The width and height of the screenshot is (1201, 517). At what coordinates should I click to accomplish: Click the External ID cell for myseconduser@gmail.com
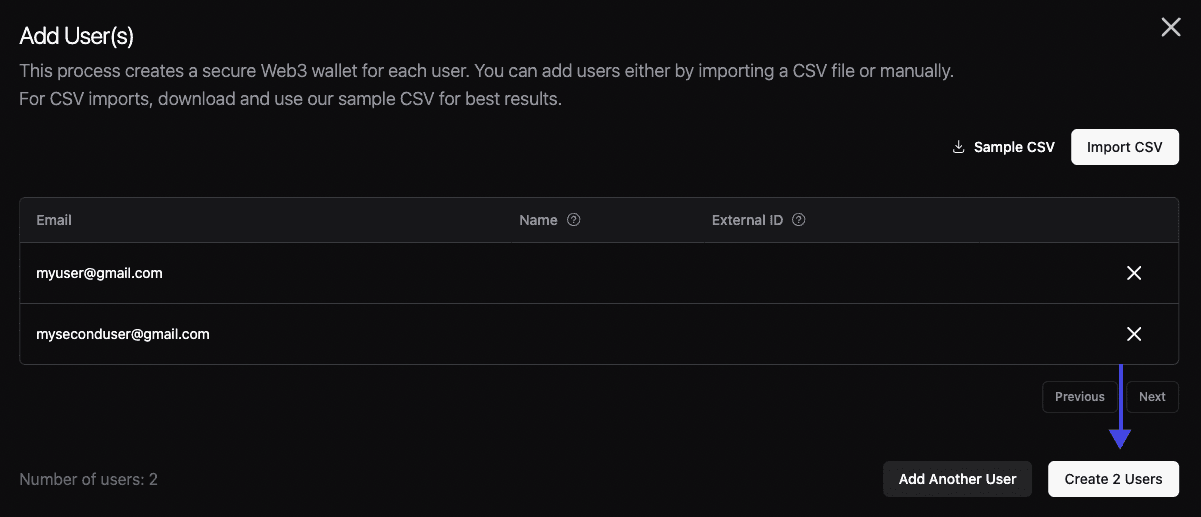click(850, 334)
